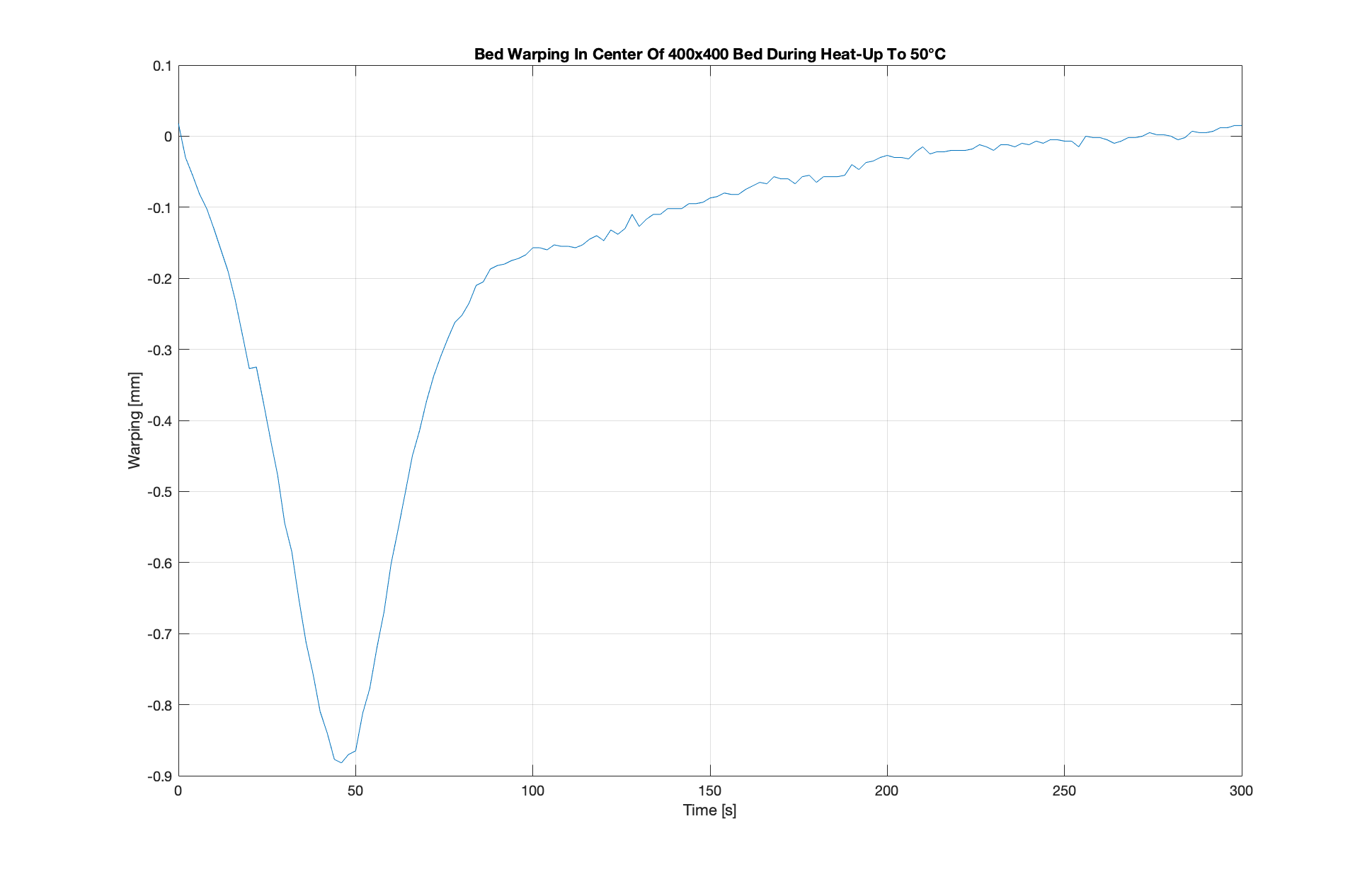Click the y-axis tick label -0.7
The image size is (1372, 872).
click(159, 634)
